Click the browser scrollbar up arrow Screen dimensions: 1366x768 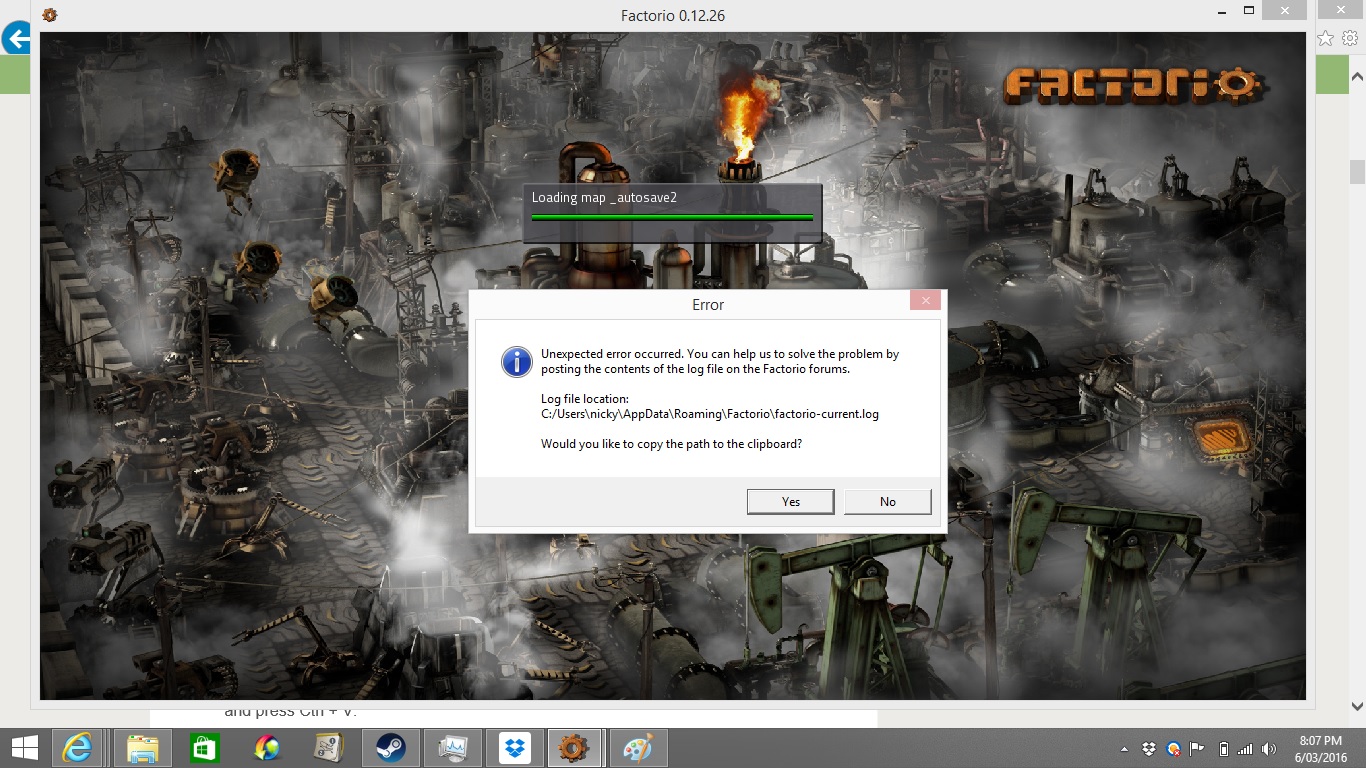(x=1357, y=77)
